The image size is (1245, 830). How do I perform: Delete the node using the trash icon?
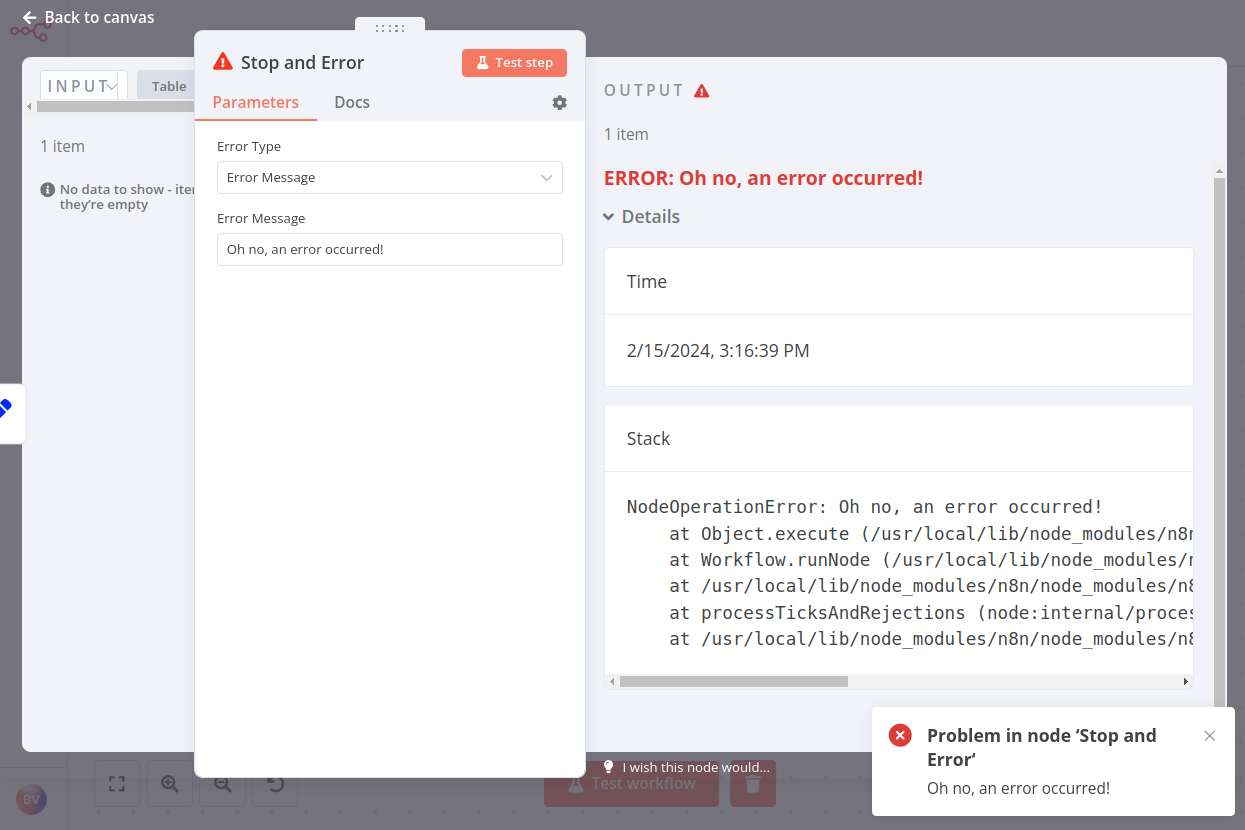click(752, 783)
